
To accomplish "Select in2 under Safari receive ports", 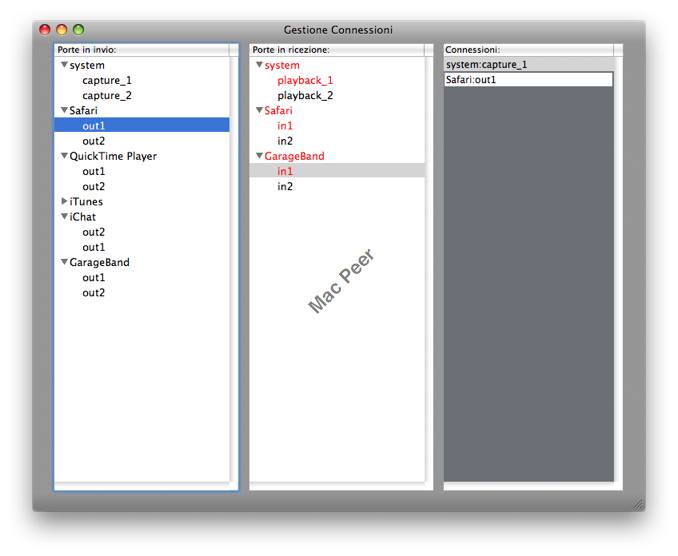I will click(x=285, y=141).
